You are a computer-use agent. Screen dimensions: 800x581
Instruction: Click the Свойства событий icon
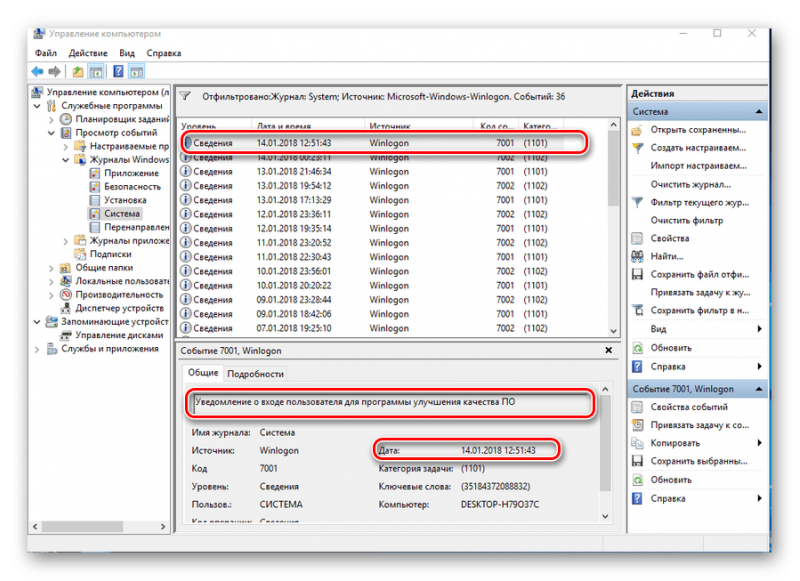pyautogui.click(x=637, y=407)
